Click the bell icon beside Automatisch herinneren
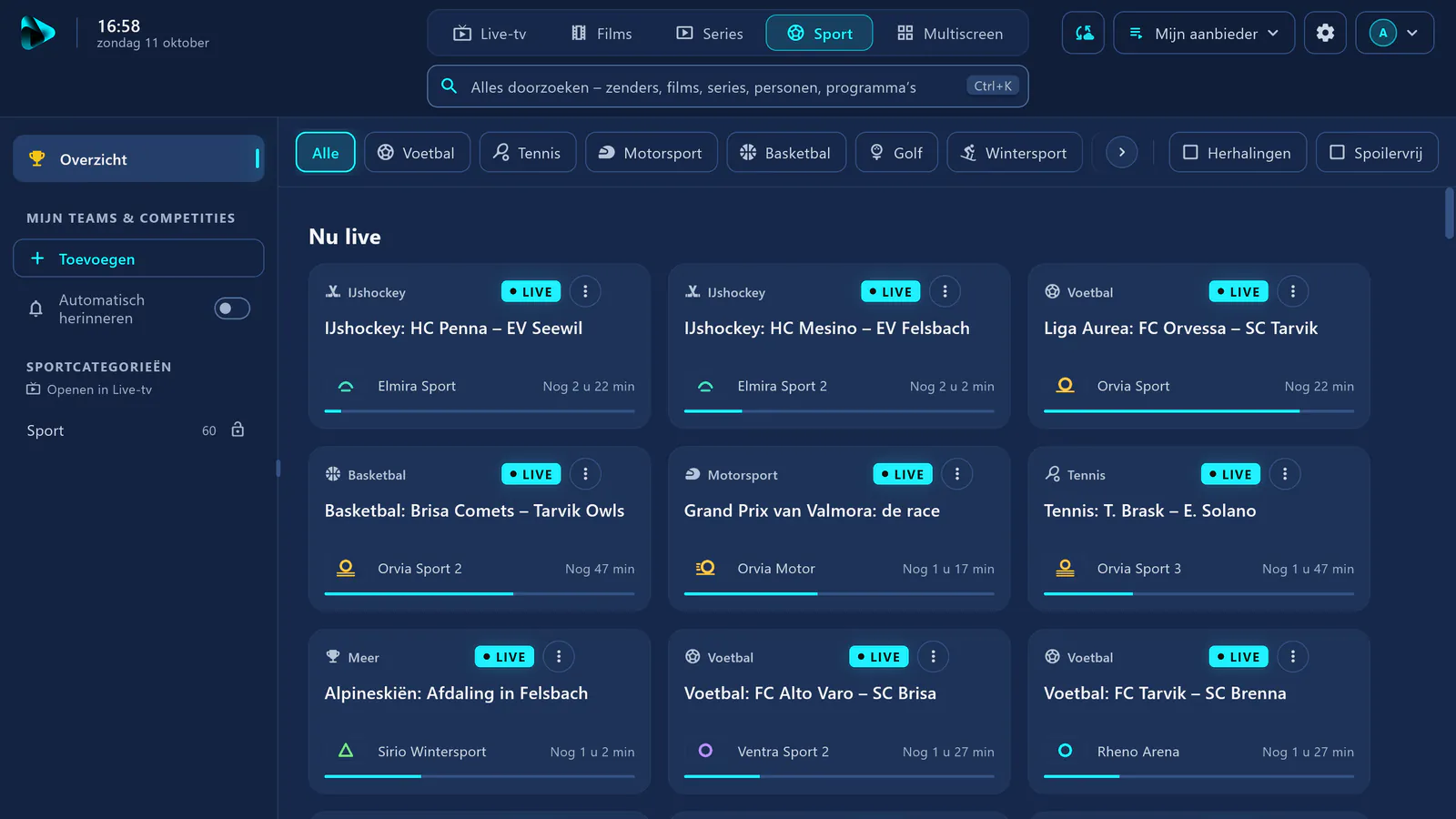The width and height of the screenshot is (1456, 819). tap(35, 308)
